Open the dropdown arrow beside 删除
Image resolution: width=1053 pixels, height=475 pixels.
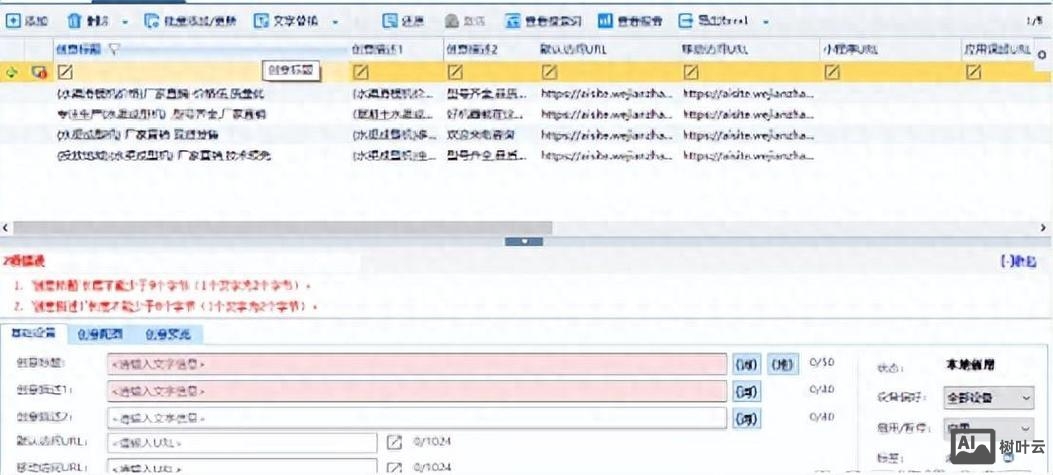tap(125, 21)
